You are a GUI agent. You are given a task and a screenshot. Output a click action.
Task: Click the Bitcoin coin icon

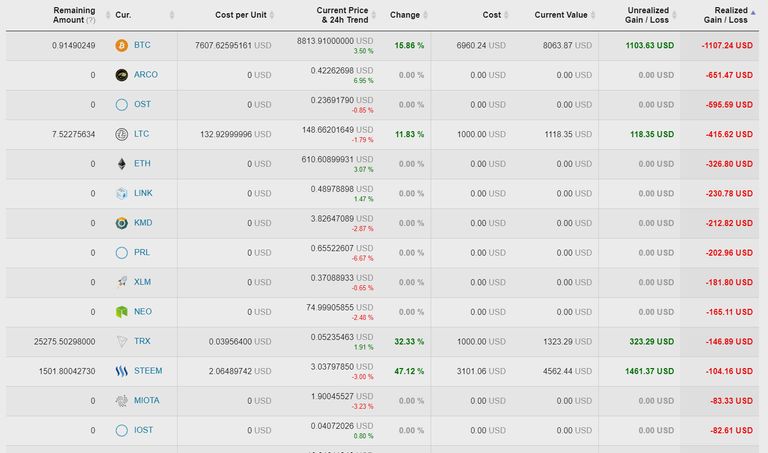click(121, 46)
